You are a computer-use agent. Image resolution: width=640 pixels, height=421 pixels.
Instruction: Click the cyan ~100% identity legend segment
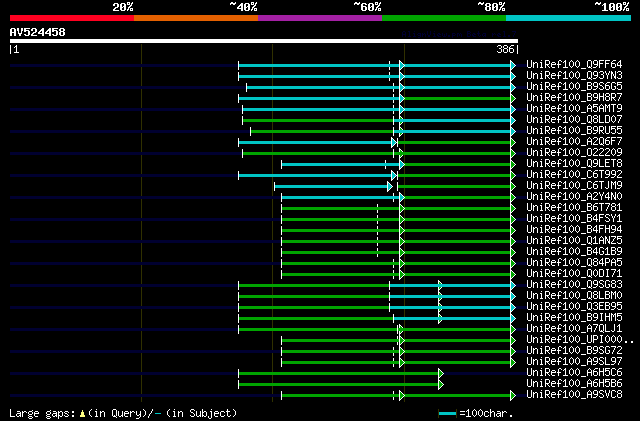[x=569, y=18]
